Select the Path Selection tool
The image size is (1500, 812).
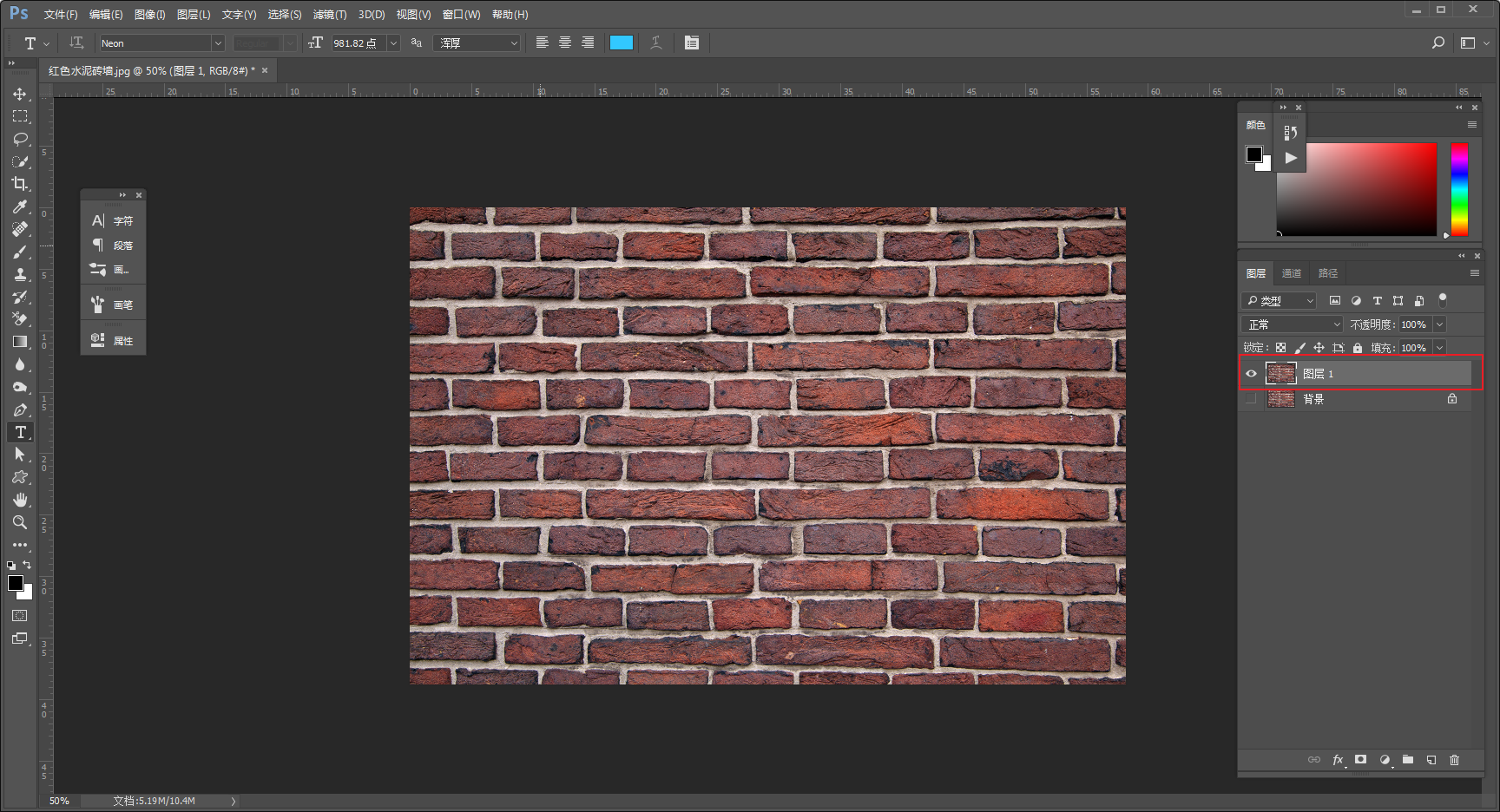click(20, 455)
